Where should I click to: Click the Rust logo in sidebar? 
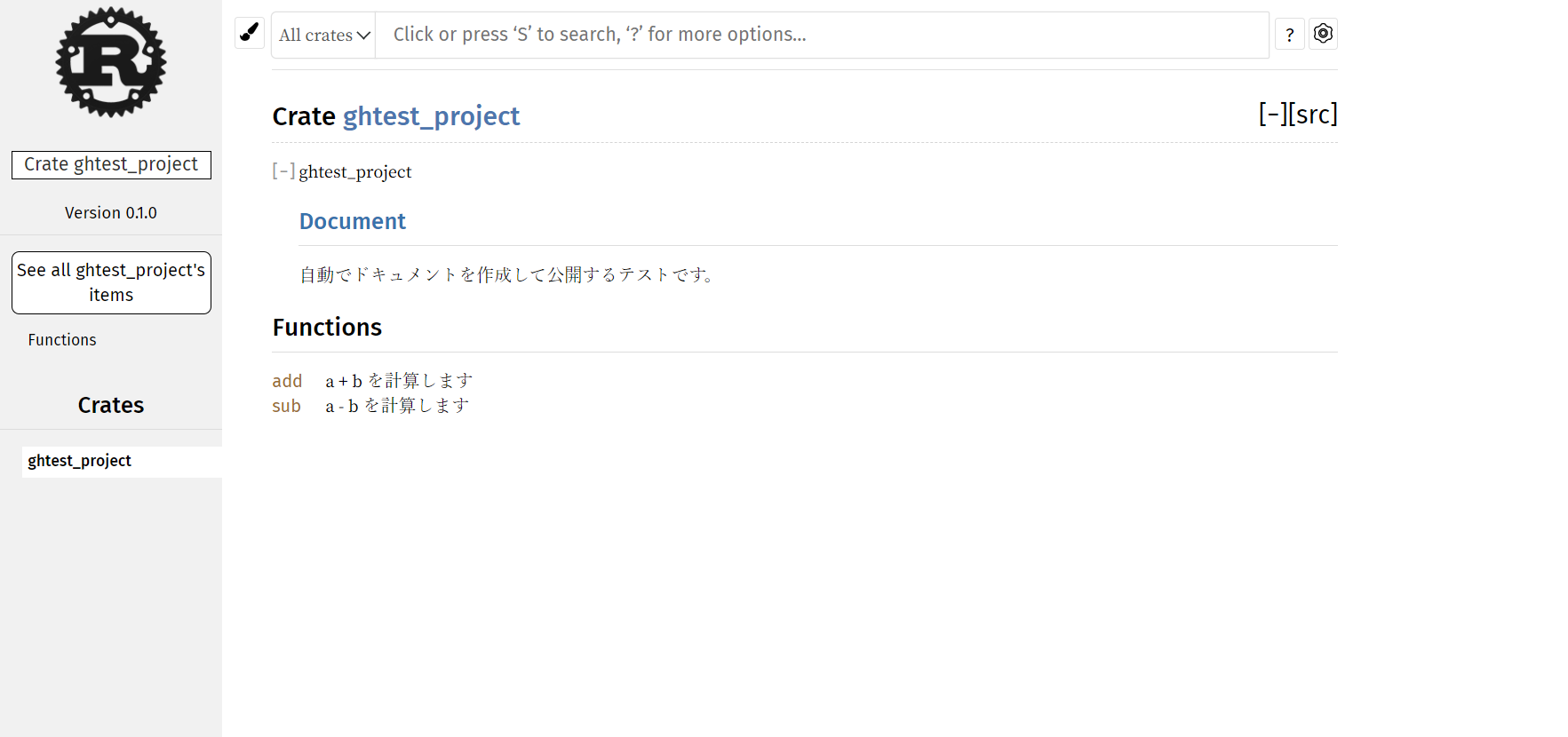pyautogui.click(x=111, y=62)
